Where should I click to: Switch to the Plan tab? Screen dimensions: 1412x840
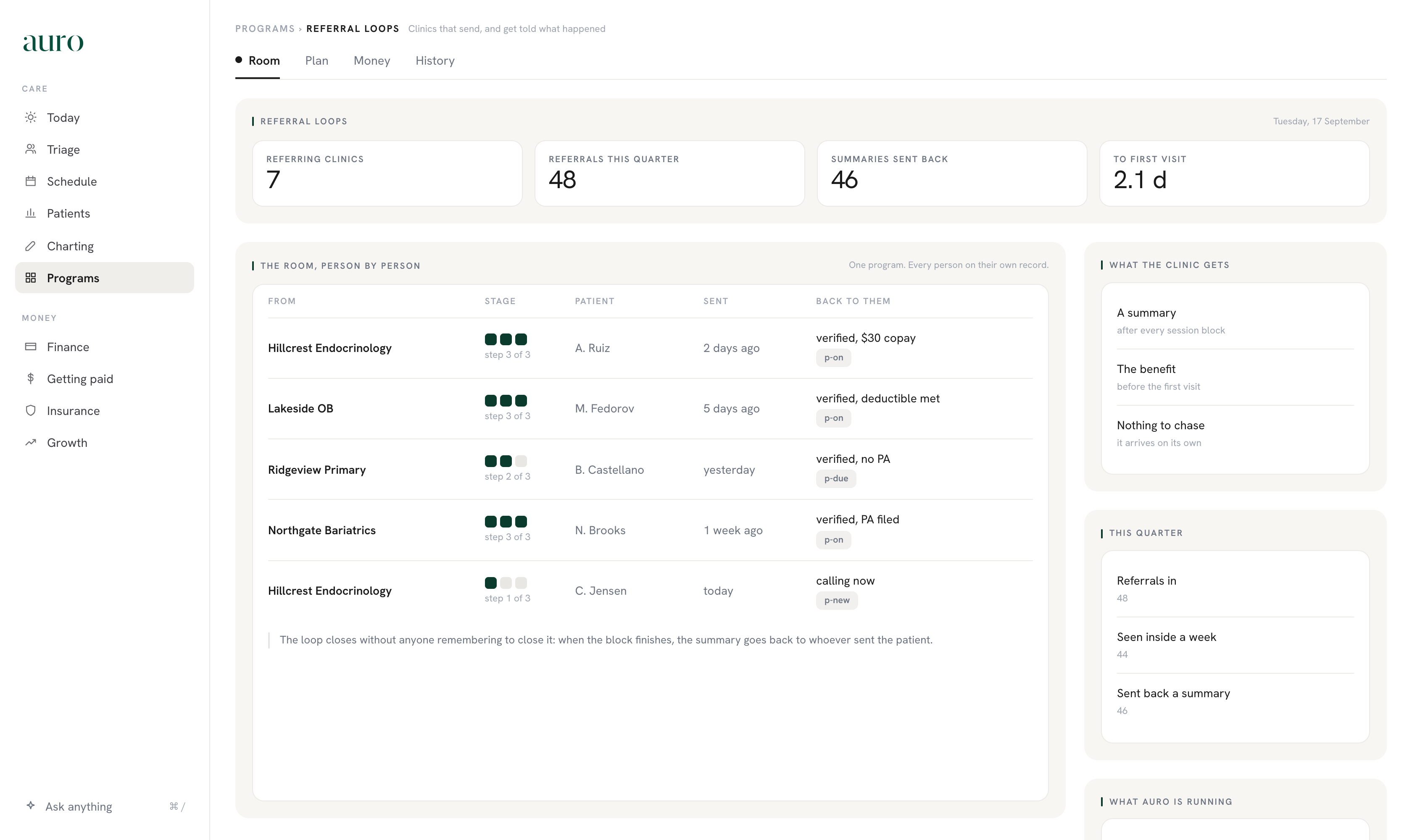(316, 60)
